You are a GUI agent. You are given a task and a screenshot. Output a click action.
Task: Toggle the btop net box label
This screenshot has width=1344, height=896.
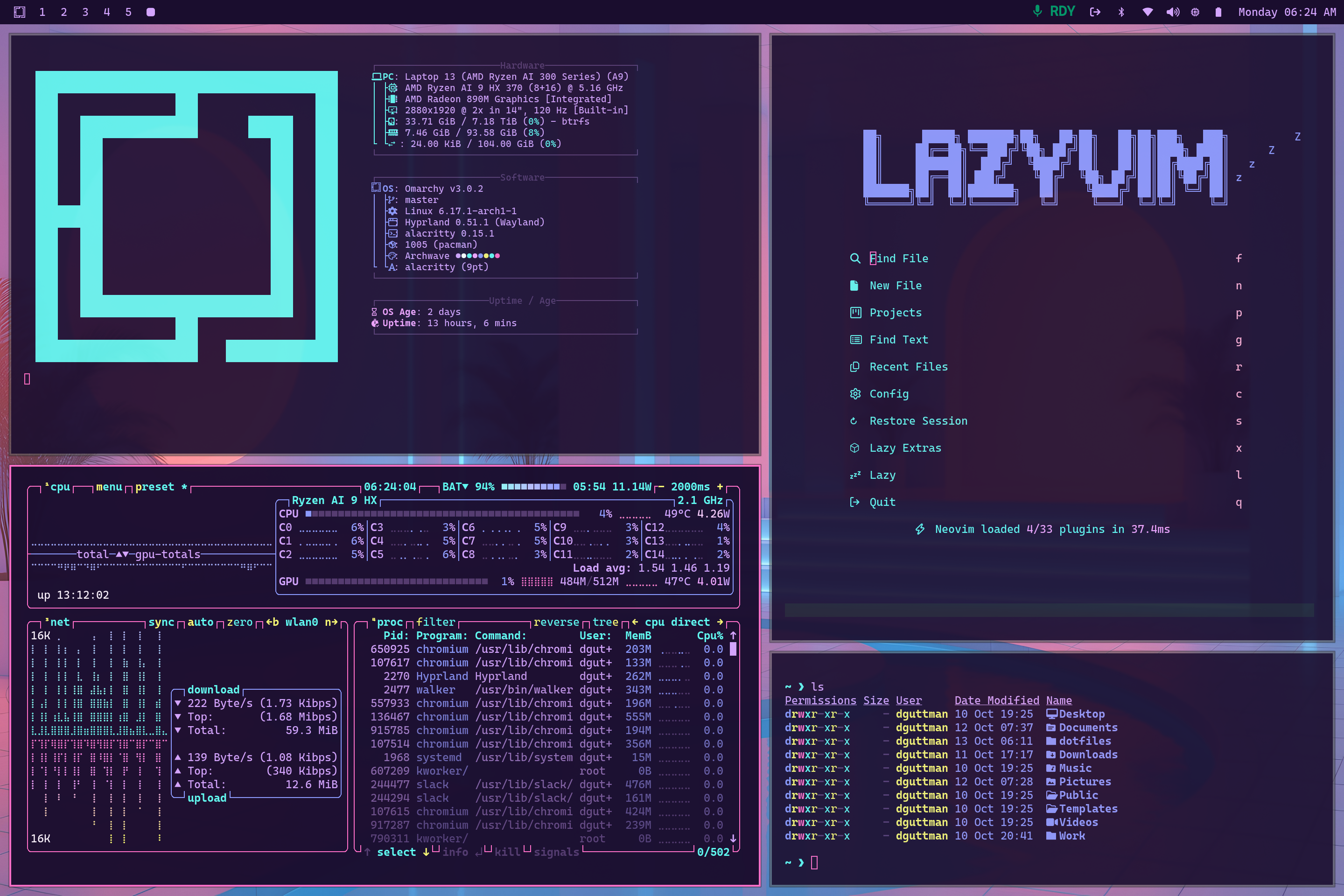tap(57, 622)
